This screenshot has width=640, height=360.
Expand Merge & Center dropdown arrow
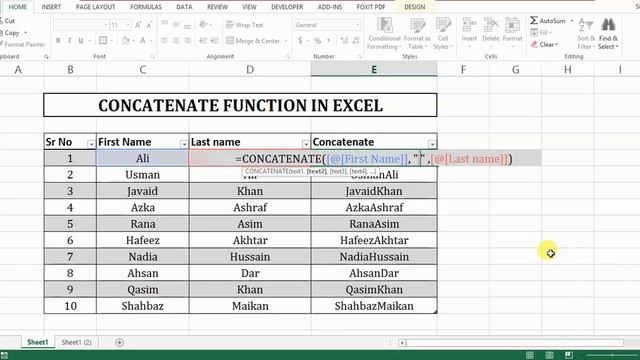click(x=286, y=40)
